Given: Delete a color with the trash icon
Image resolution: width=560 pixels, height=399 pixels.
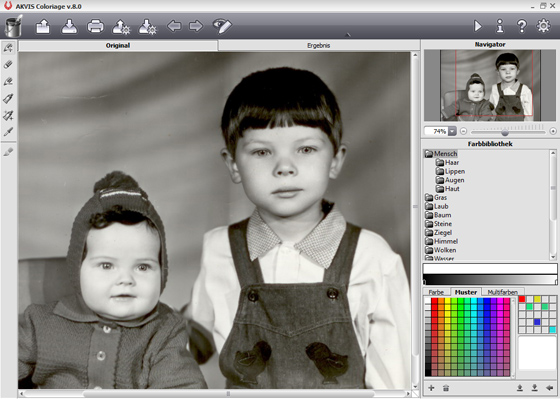Looking at the screenshot, I should point(446,388).
